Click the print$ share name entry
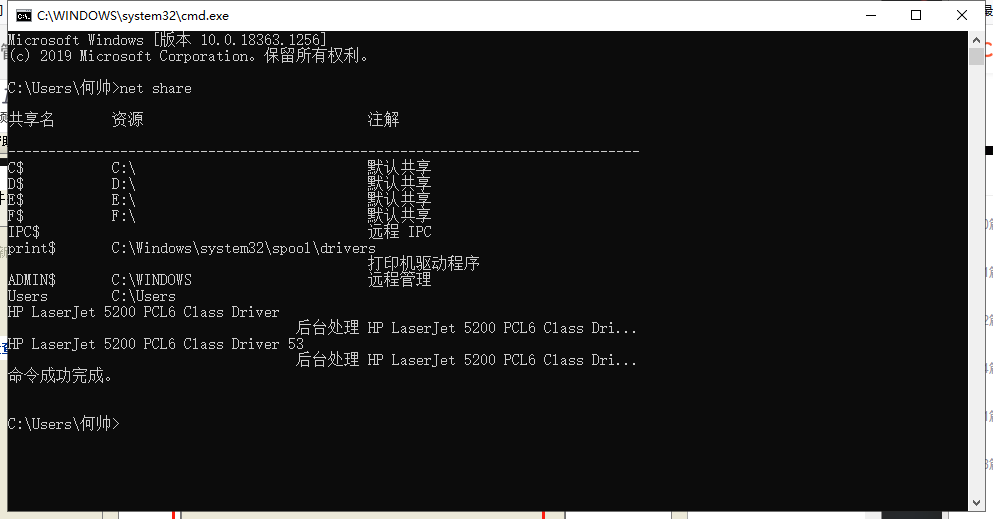This screenshot has height=519, width=993. pyautogui.click(x=32, y=248)
